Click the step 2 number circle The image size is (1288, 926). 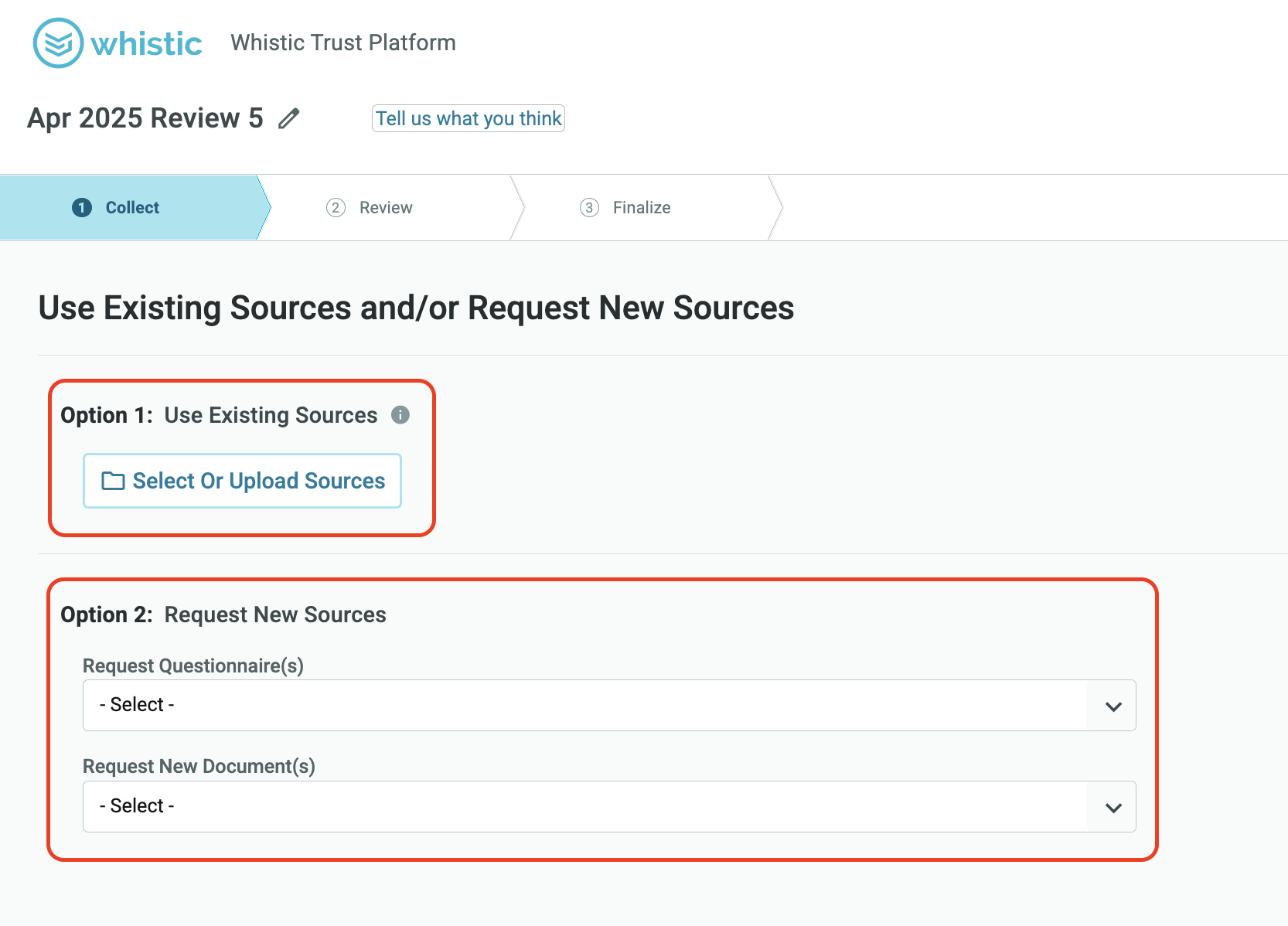(336, 207)
